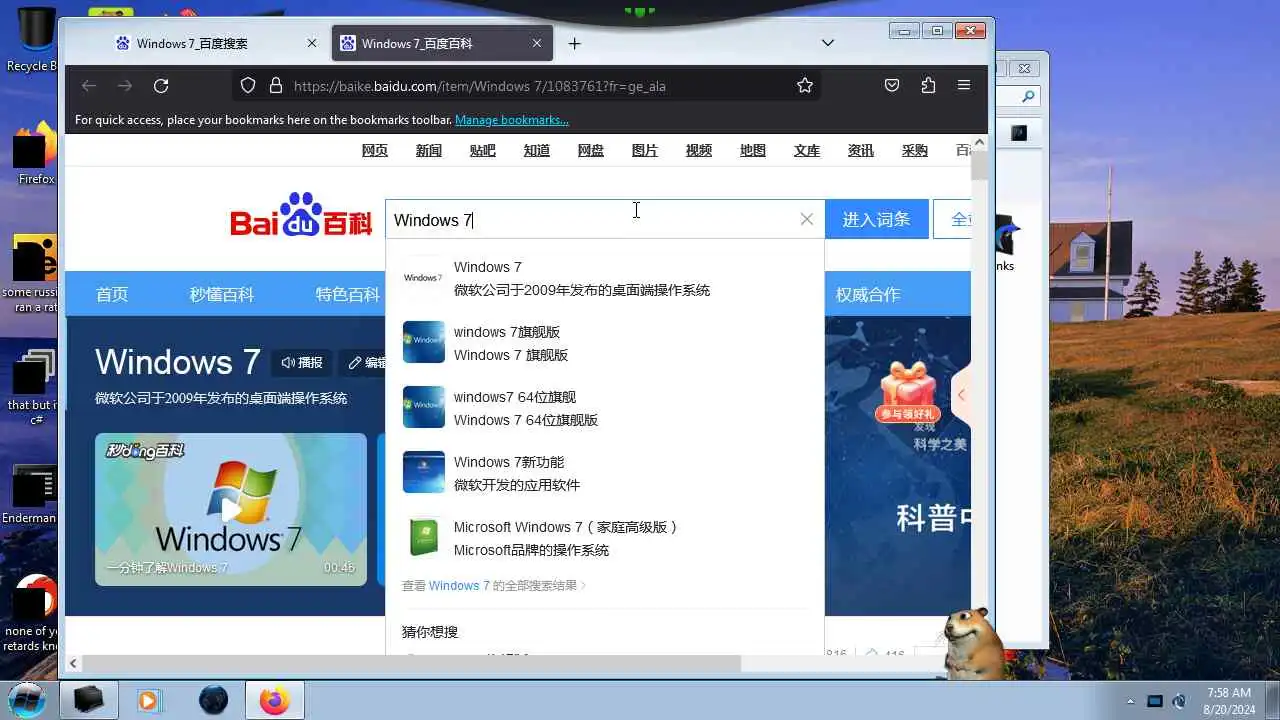1280x720 pixels.
Task: Choose Microsoft Windows 7（家庭高级版）suggestion
Action: tap(605, 538)
